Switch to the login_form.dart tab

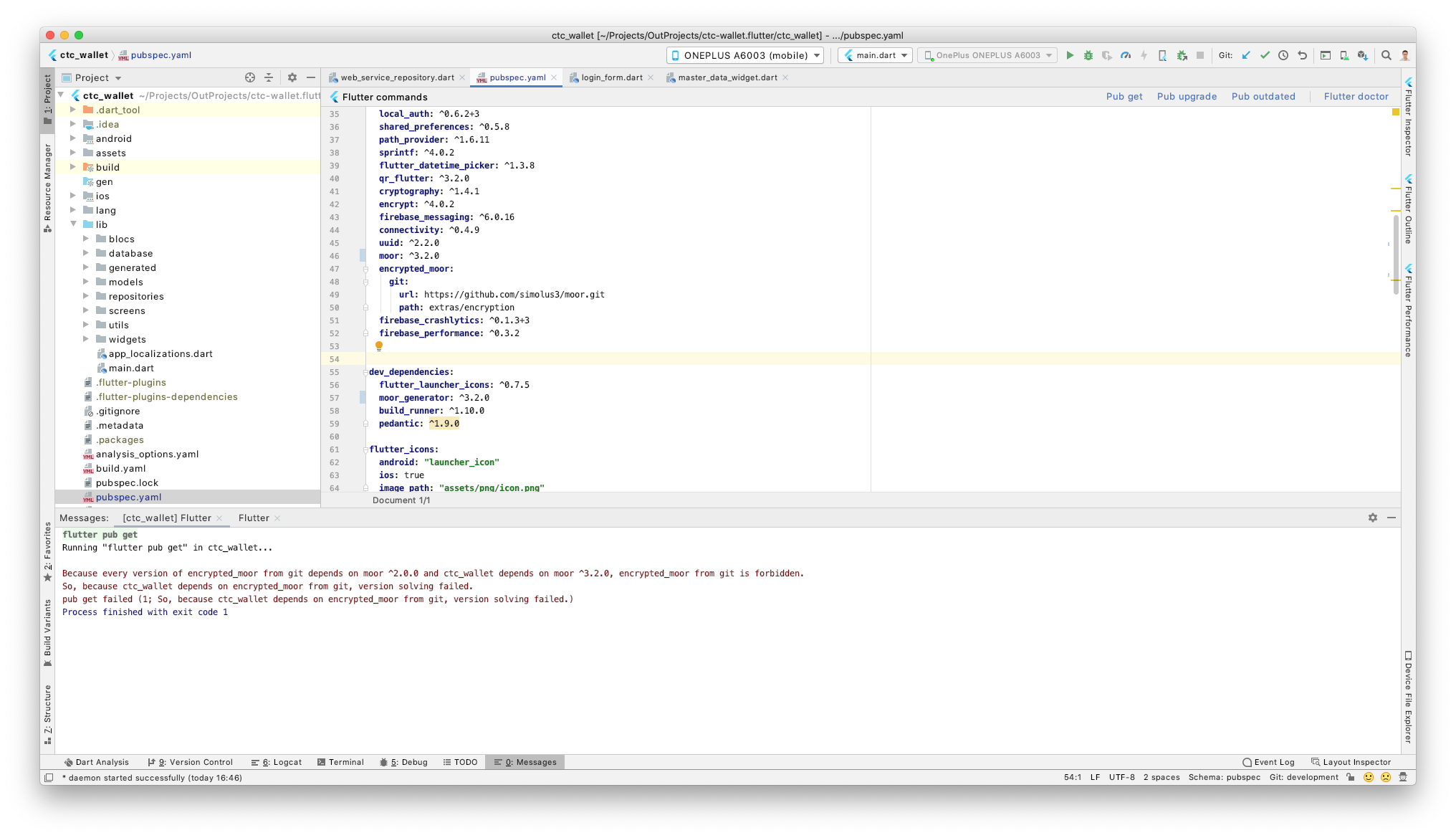[610, 77]
